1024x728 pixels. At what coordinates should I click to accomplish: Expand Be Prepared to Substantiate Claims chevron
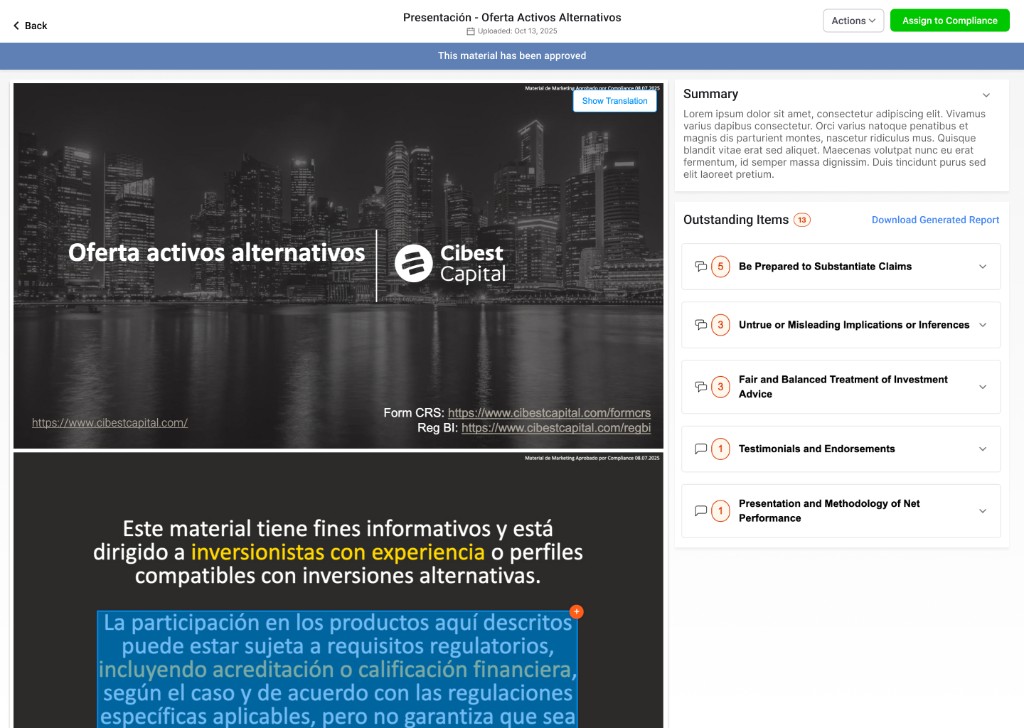982,266
